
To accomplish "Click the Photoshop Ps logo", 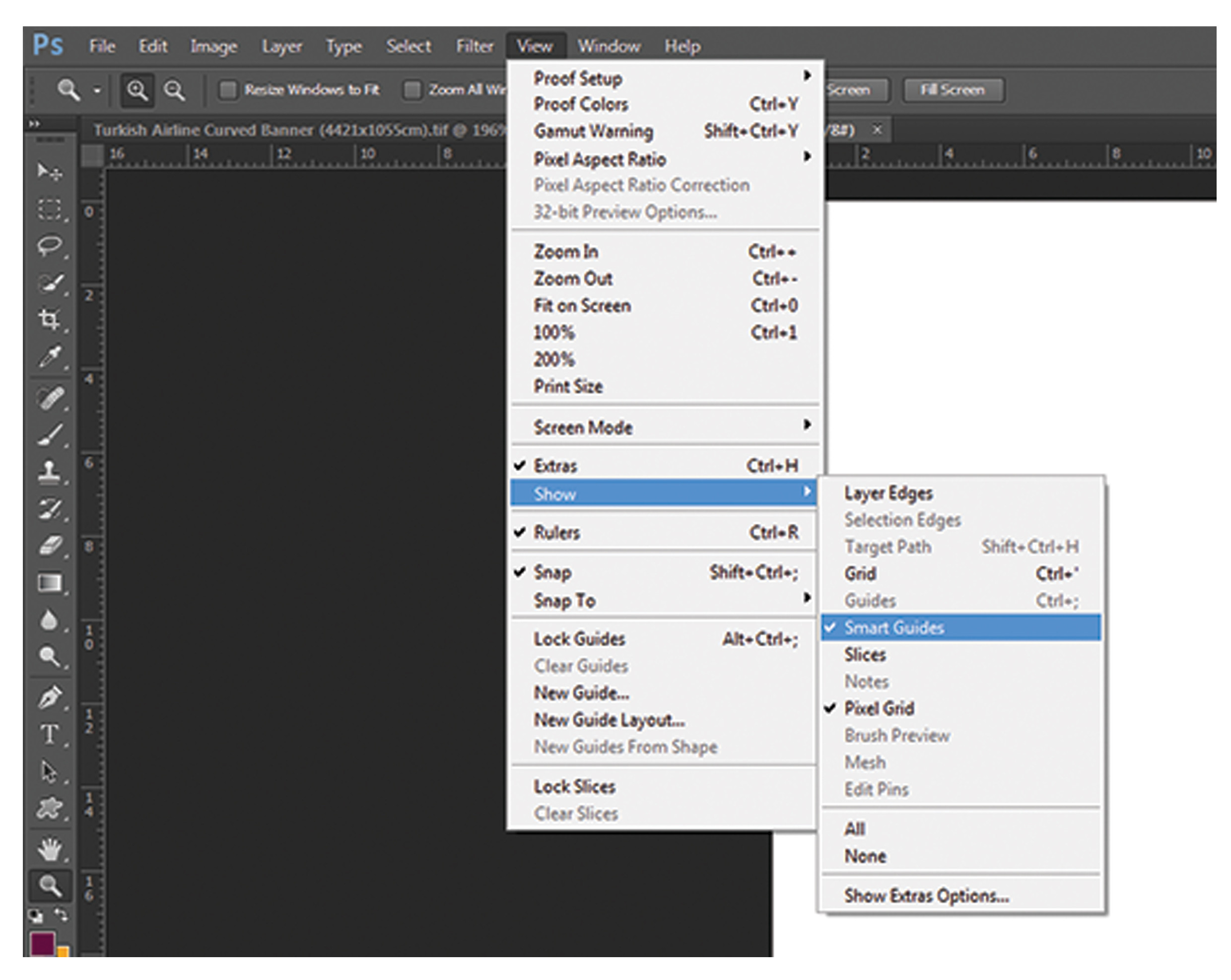I will [x=48, y=44].
